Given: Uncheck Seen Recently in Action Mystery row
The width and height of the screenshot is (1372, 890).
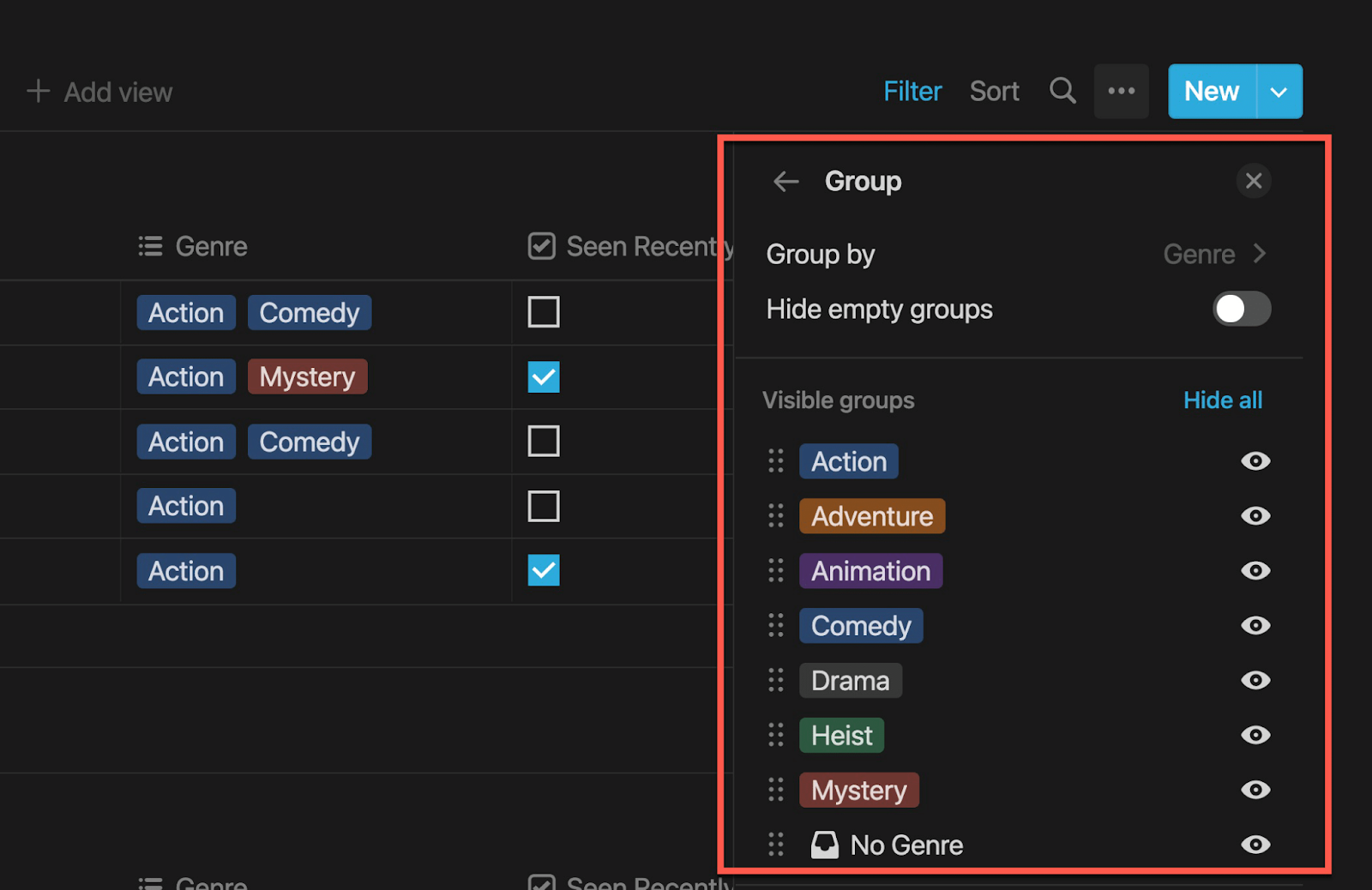Looking at the screenshot, I should 544,376.
